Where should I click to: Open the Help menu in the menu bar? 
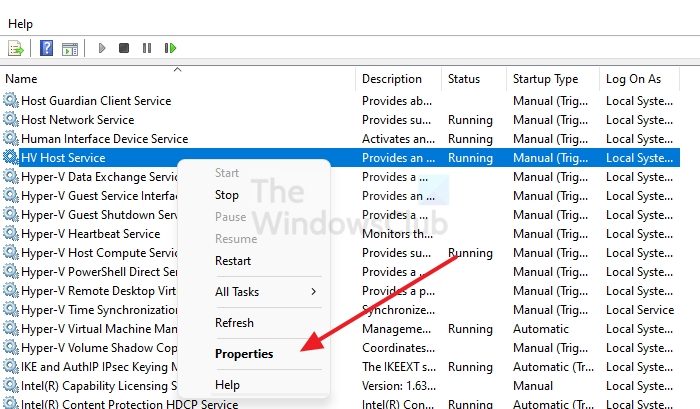point(20,23)
